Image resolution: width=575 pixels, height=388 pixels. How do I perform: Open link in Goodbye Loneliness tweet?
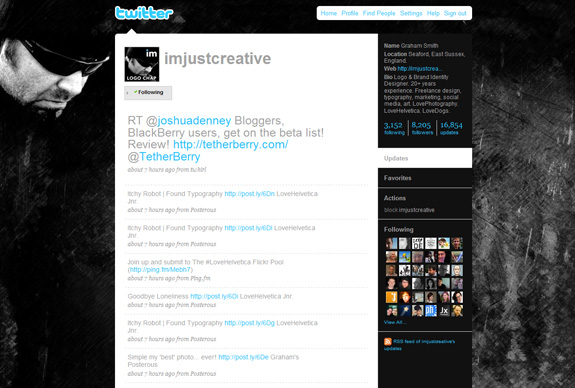[214, 296]
